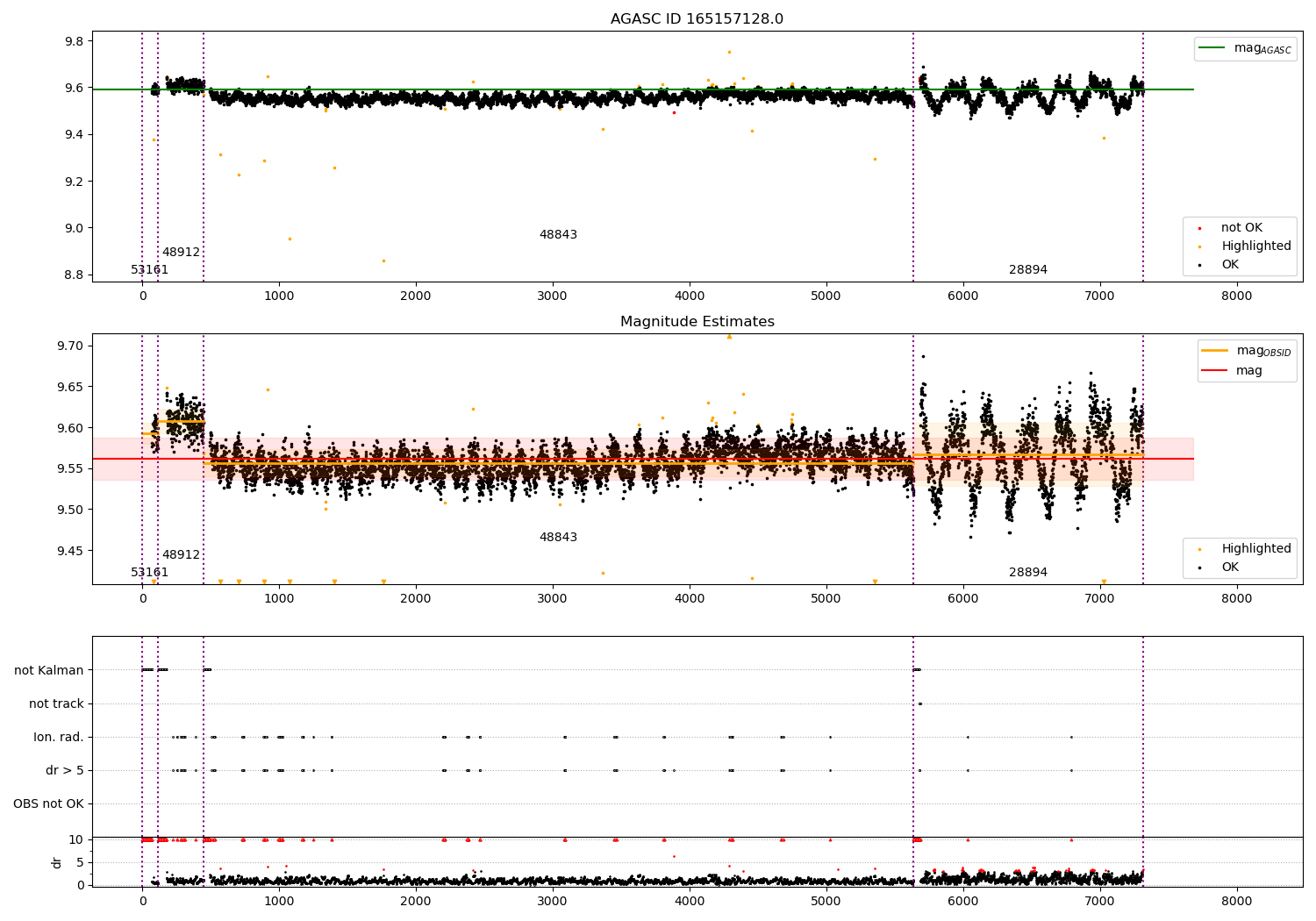Screen dimensions: 1316x921
Task: Click the red dot marker beside 'not OK'
Action: click(1199, 228)
